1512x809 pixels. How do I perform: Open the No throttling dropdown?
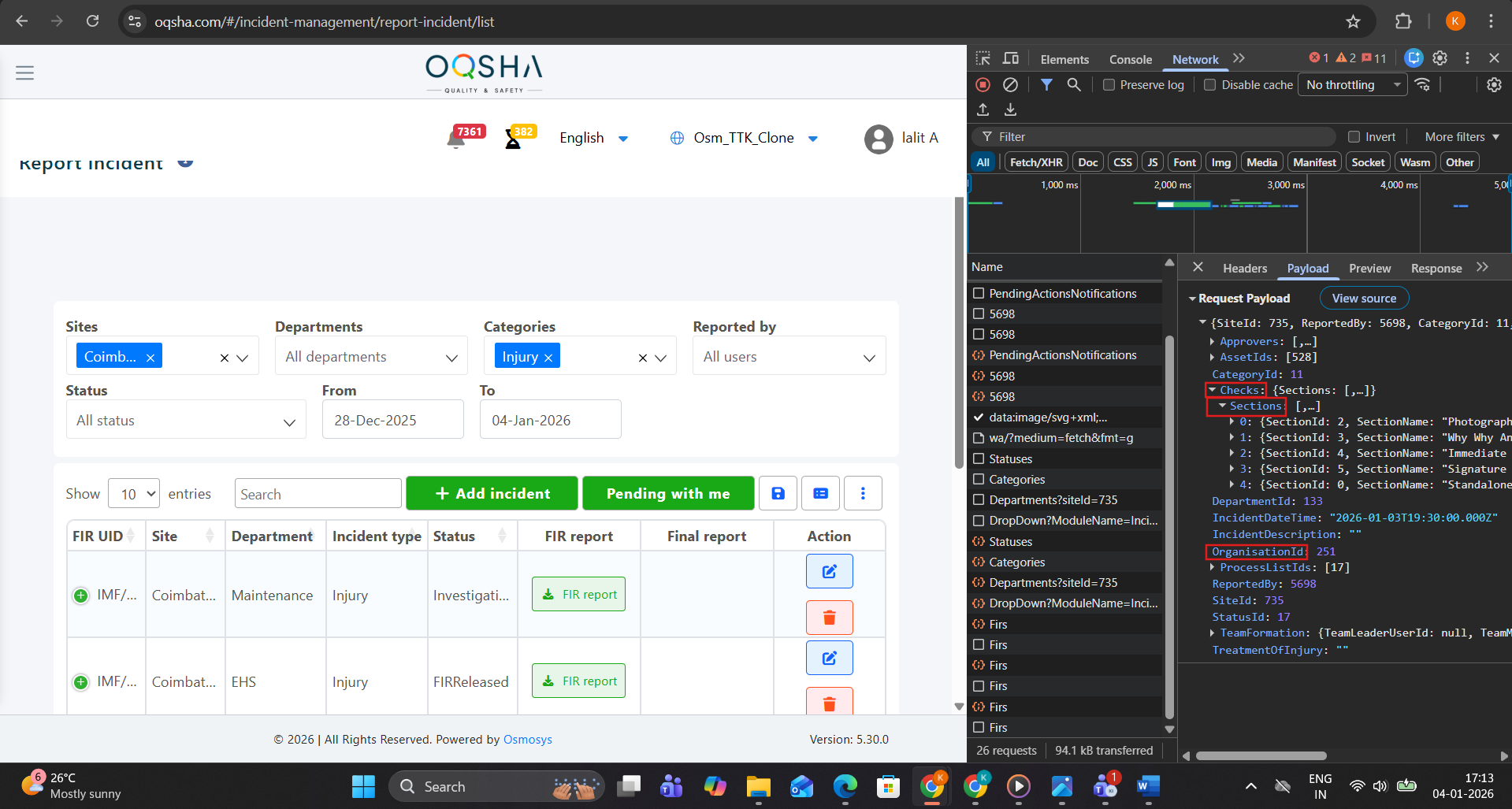(x=1354, y=85)
